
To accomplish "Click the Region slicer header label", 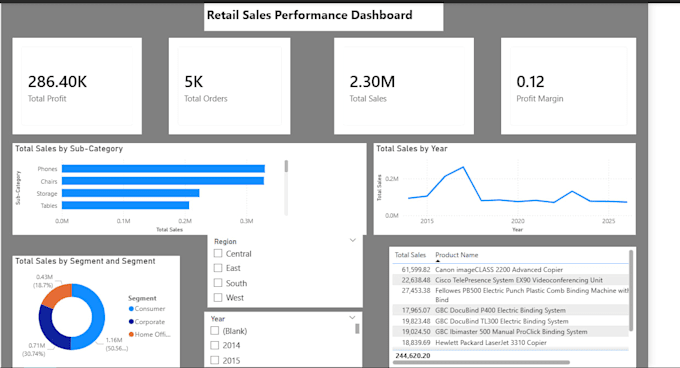I will [x=225, y=241].
